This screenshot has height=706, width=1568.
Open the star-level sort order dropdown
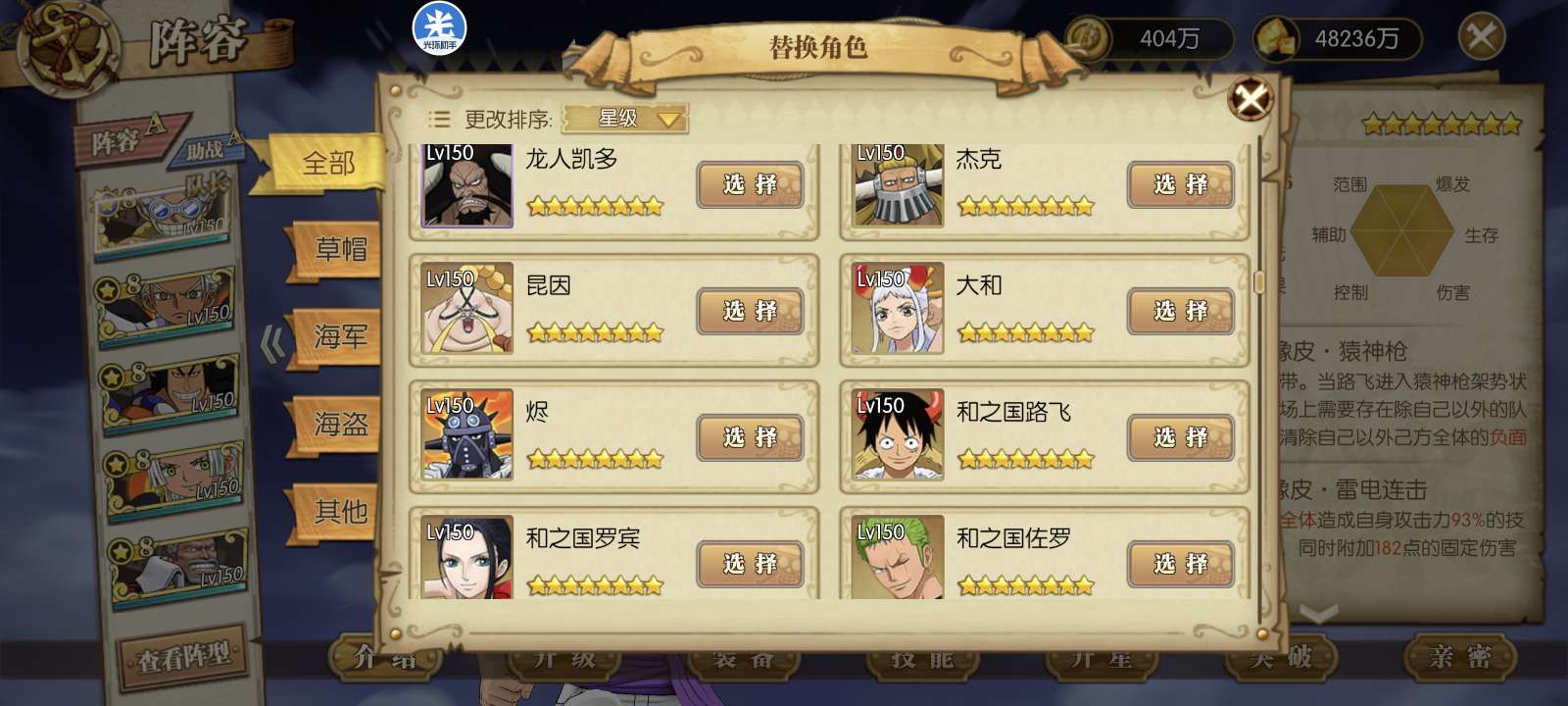pyautogui.click(x=626, y=119)
